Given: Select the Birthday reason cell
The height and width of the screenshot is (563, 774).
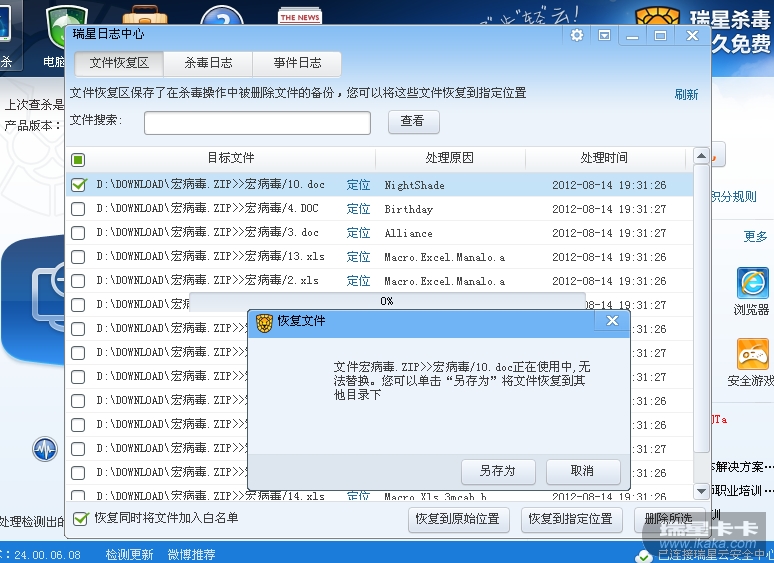Looking at the screenshot, I should tap(409, 209).
